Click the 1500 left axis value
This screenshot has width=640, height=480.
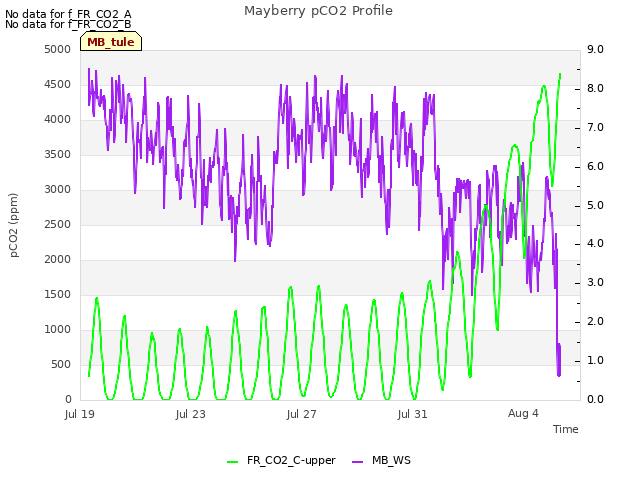(58, 295)
